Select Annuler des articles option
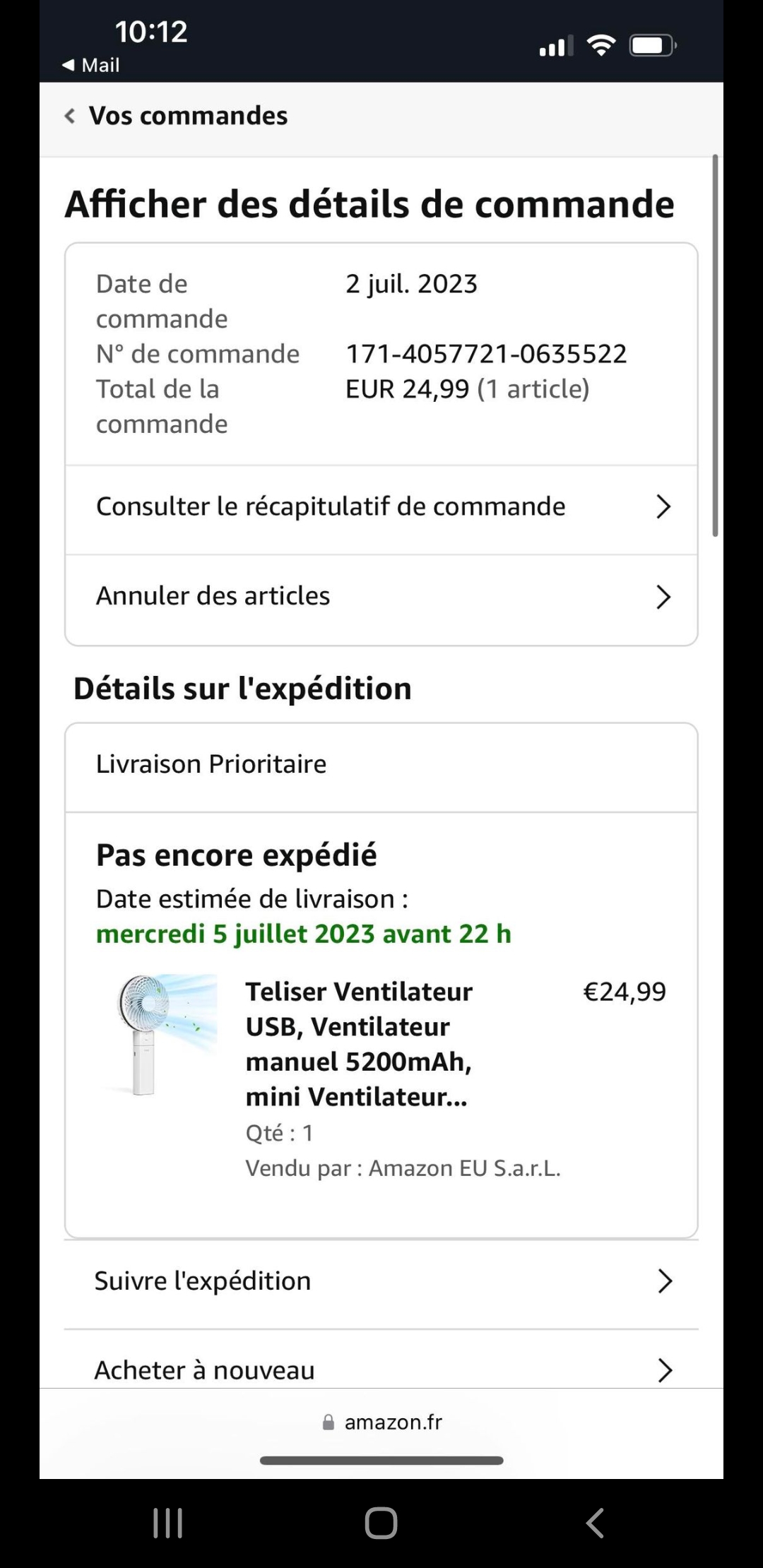This screenshot has height=1568, width=763. click(213, 596)
